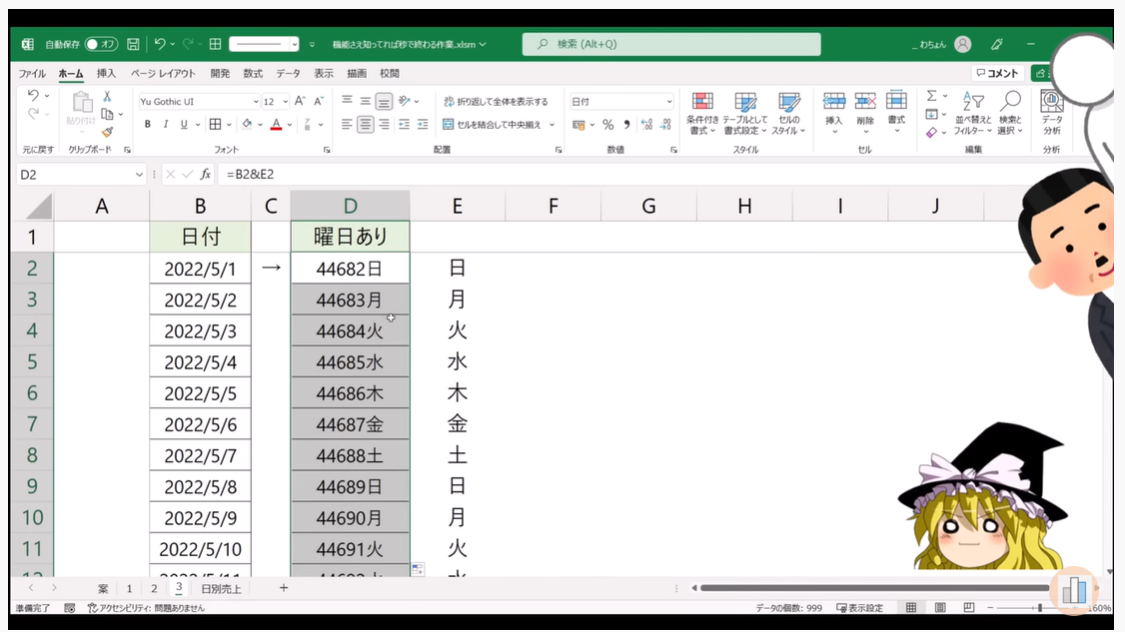Click the red font color swatch
1125x632 pixels.
pos(276,125)
